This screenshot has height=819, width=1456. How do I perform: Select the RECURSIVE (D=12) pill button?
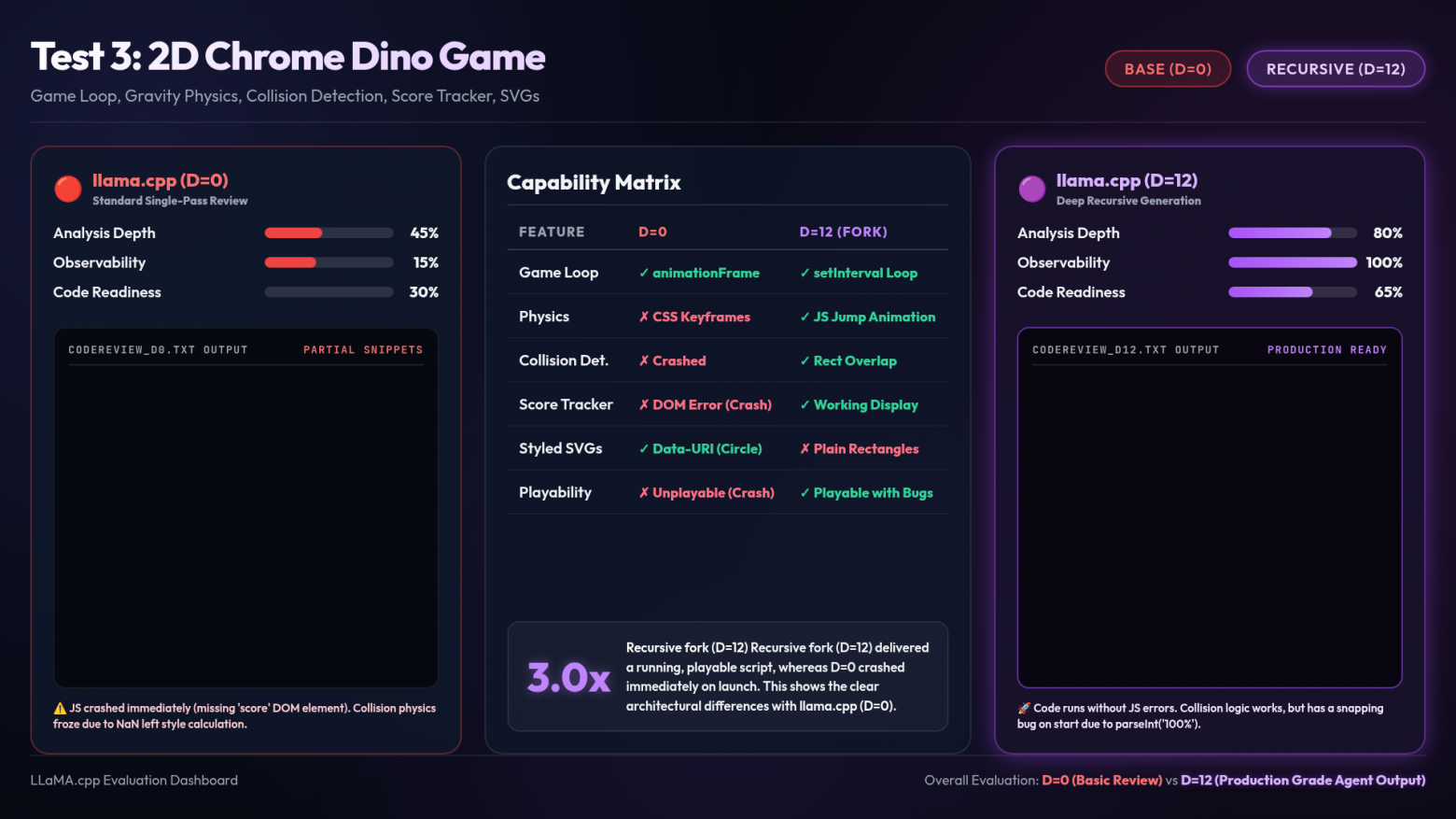click(x=1336, y=69)
